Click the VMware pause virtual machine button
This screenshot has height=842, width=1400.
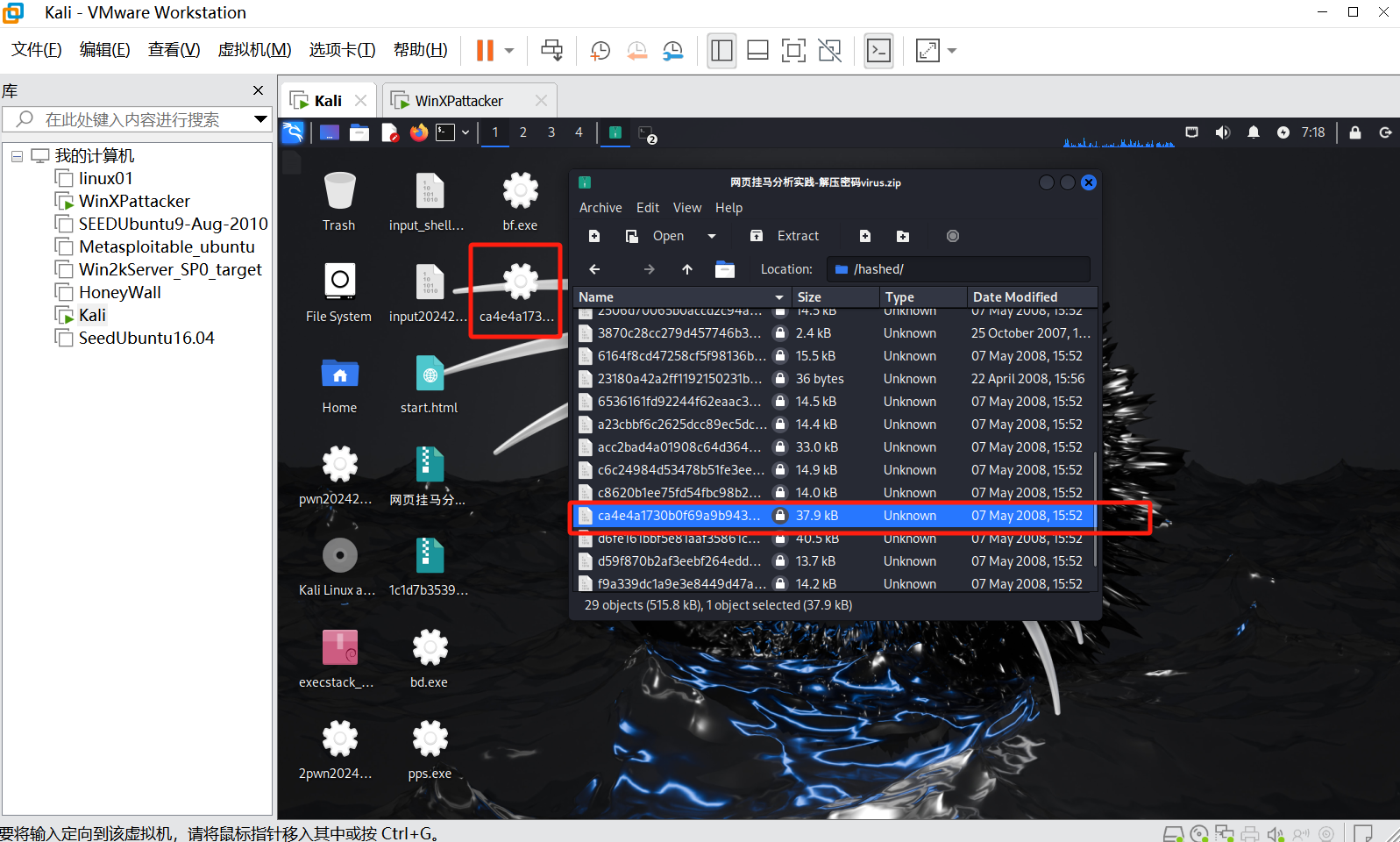click(x=485, y=50)
